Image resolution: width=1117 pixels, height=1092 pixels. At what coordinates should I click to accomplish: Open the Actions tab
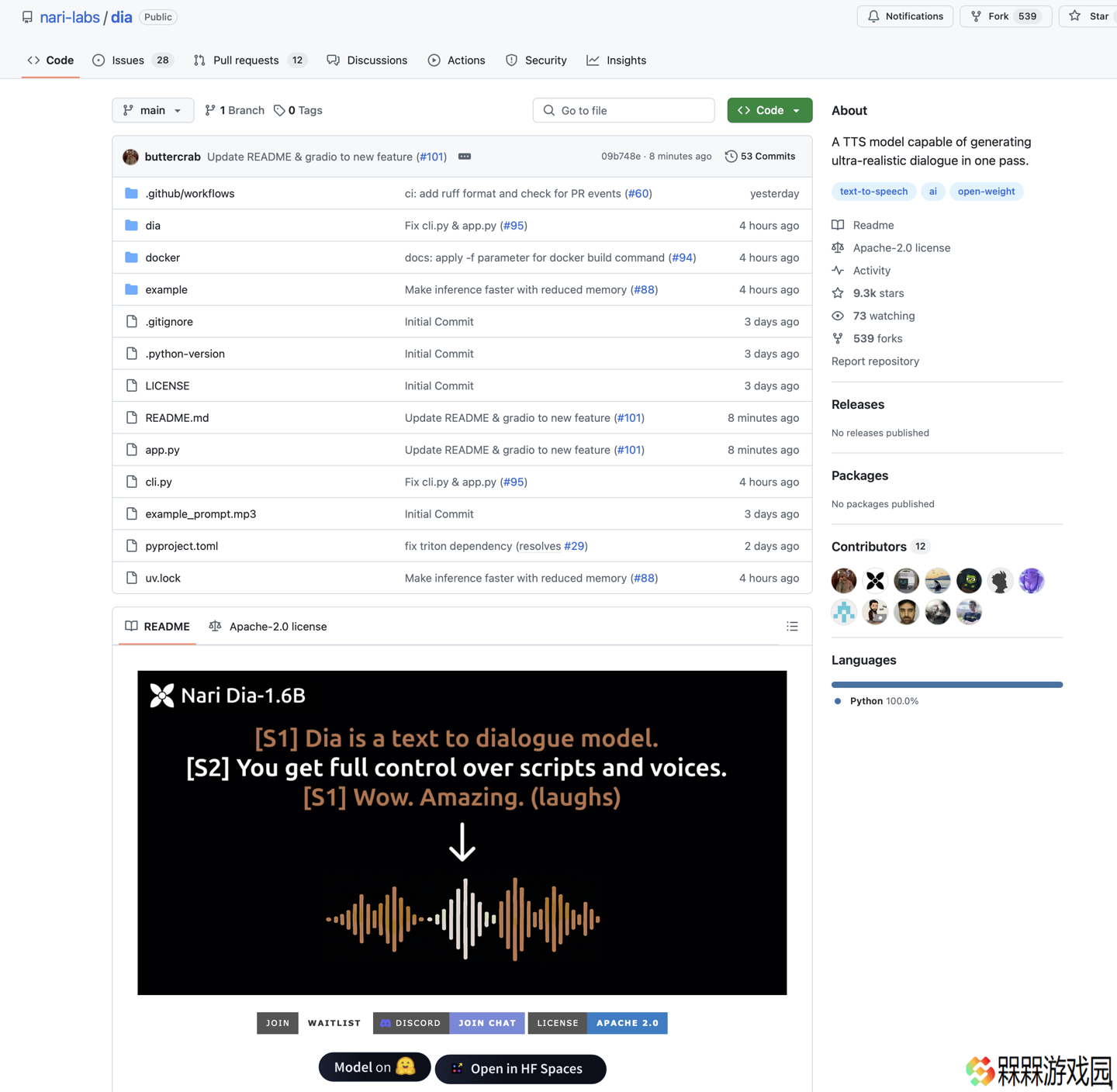456,60
